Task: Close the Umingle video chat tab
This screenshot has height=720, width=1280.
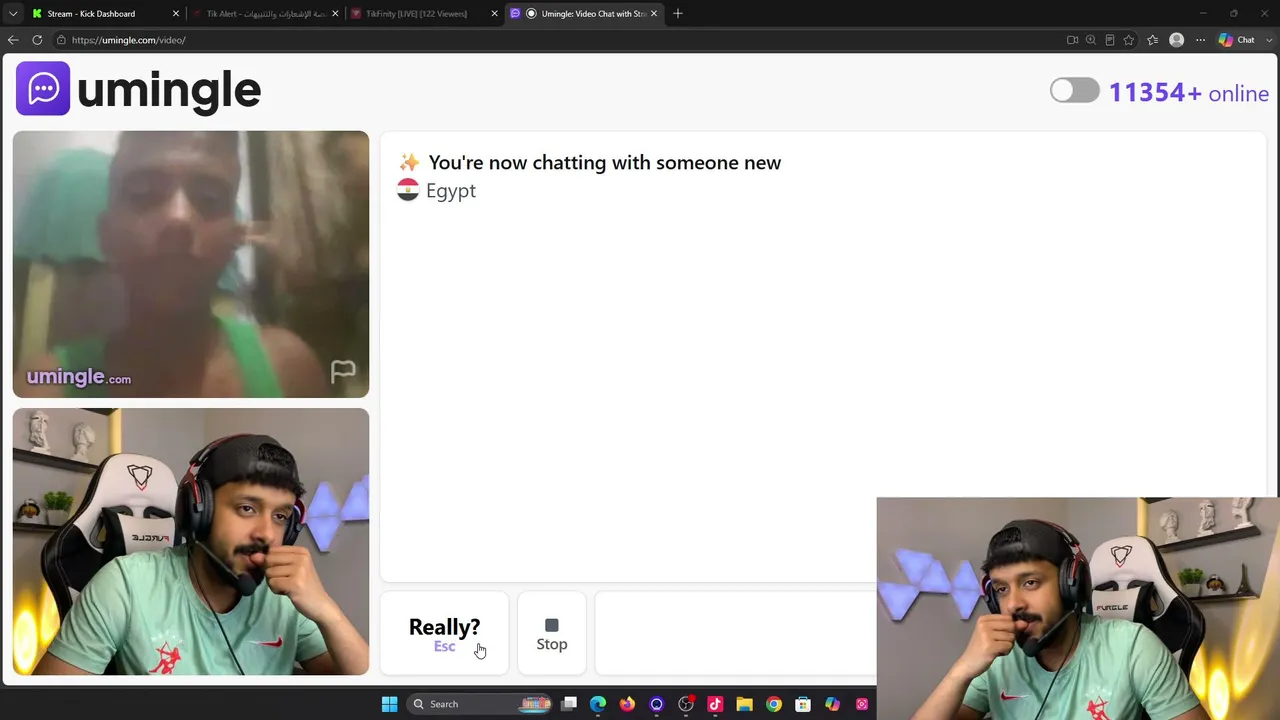Action: click(x=654, y=14)
